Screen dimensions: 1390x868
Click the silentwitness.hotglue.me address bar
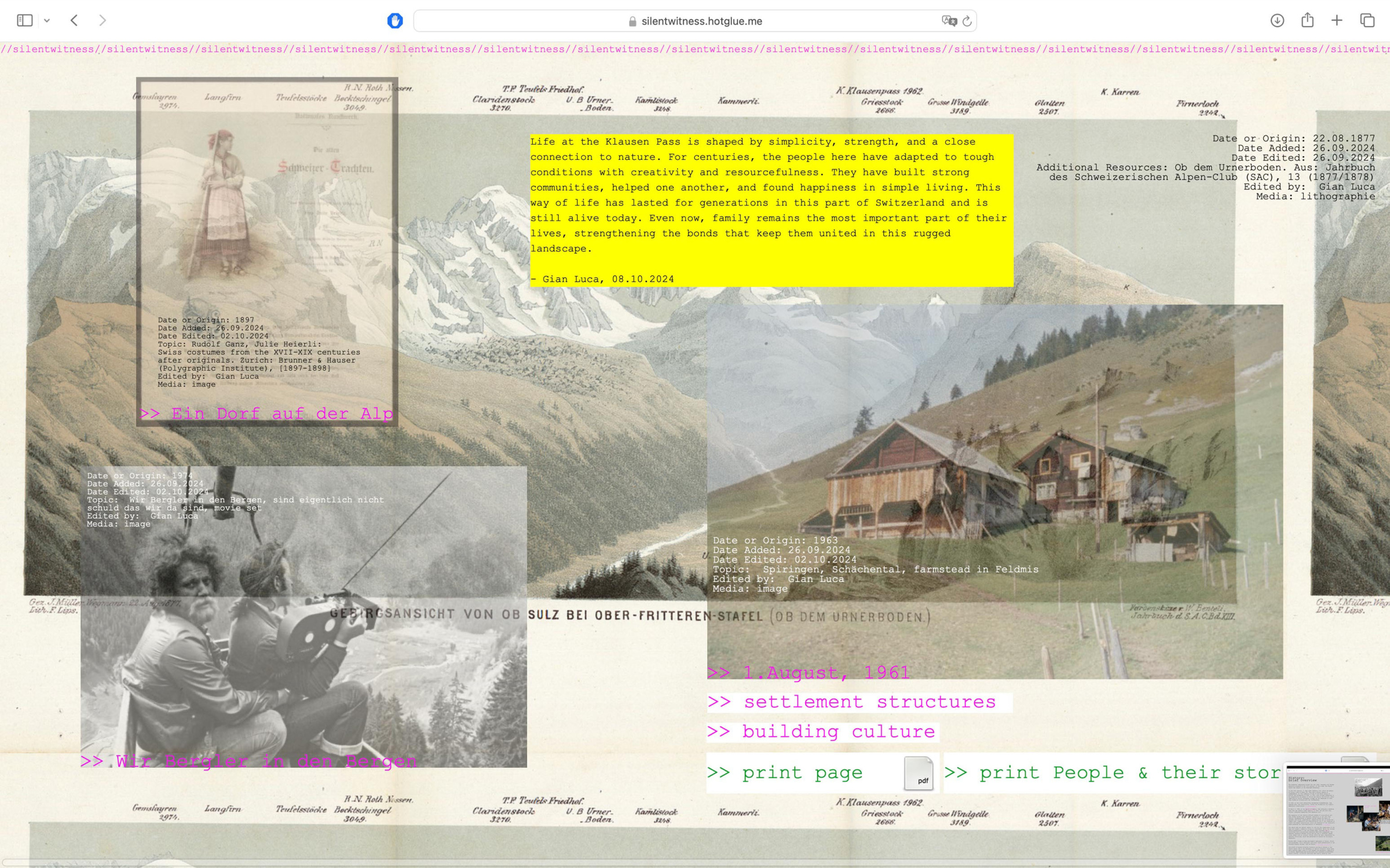[x=695, y=21]
